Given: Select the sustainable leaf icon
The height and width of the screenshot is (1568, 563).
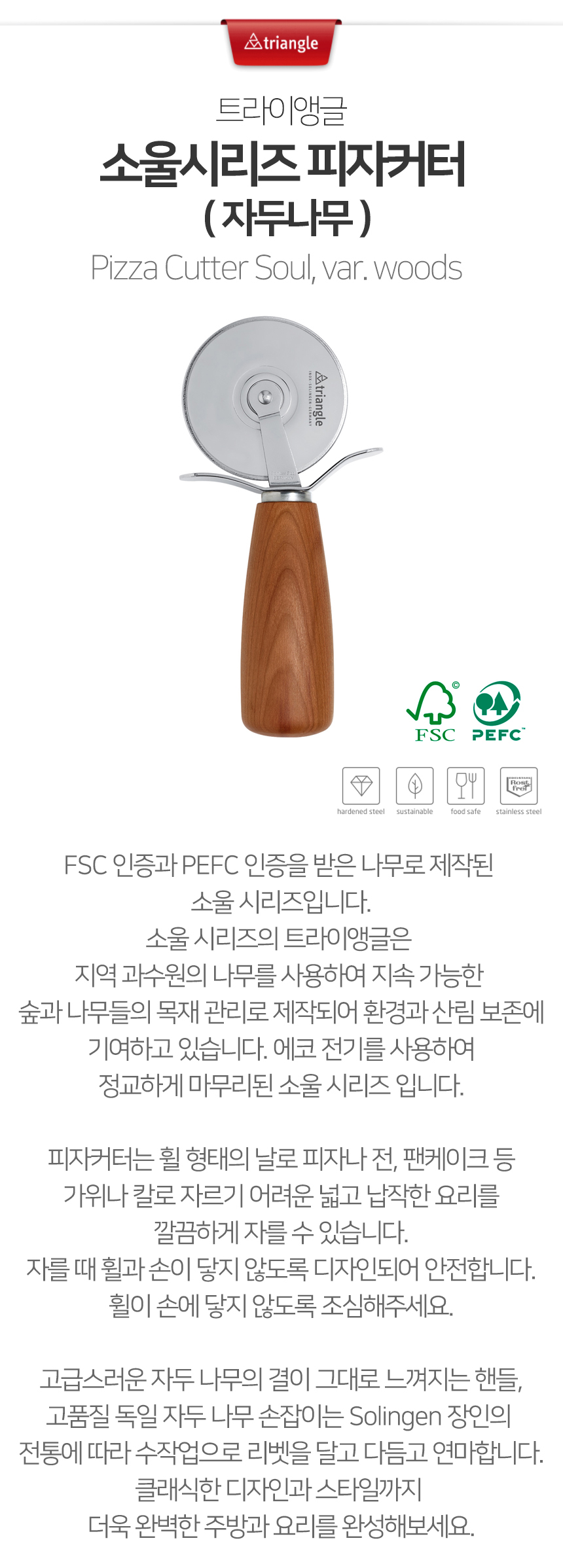Looking at the screenshot, I should pos(414,785).
